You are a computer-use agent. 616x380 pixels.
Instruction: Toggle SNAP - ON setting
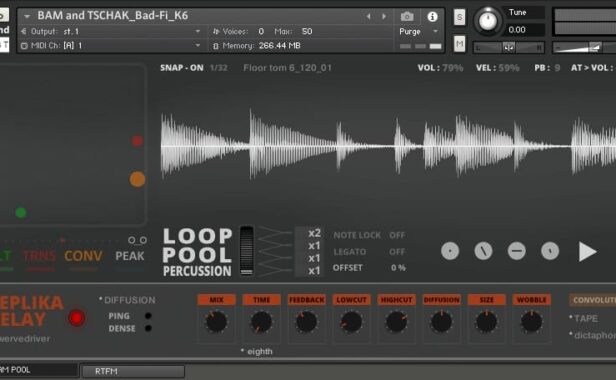click(182, 68)
